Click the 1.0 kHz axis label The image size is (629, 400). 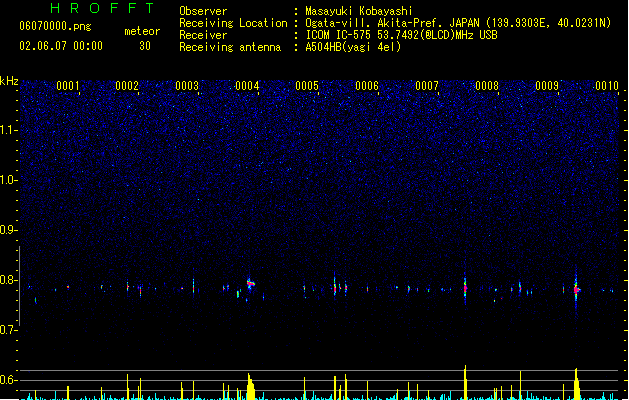click(9, 180)
